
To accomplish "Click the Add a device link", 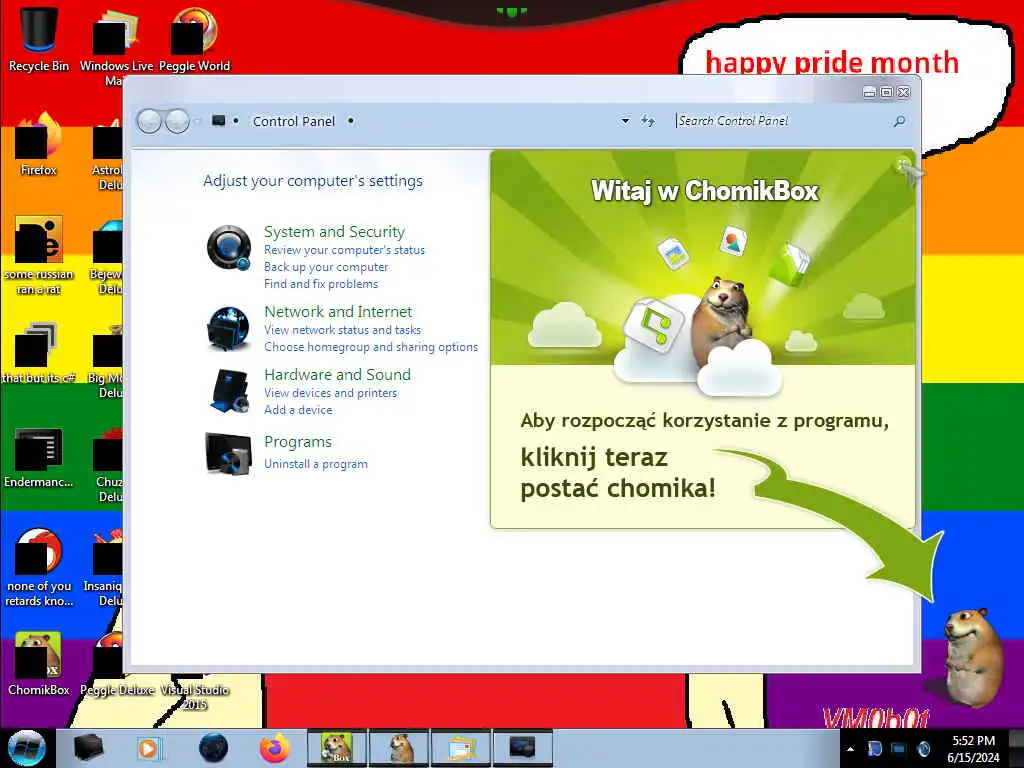I will [298, 410].
